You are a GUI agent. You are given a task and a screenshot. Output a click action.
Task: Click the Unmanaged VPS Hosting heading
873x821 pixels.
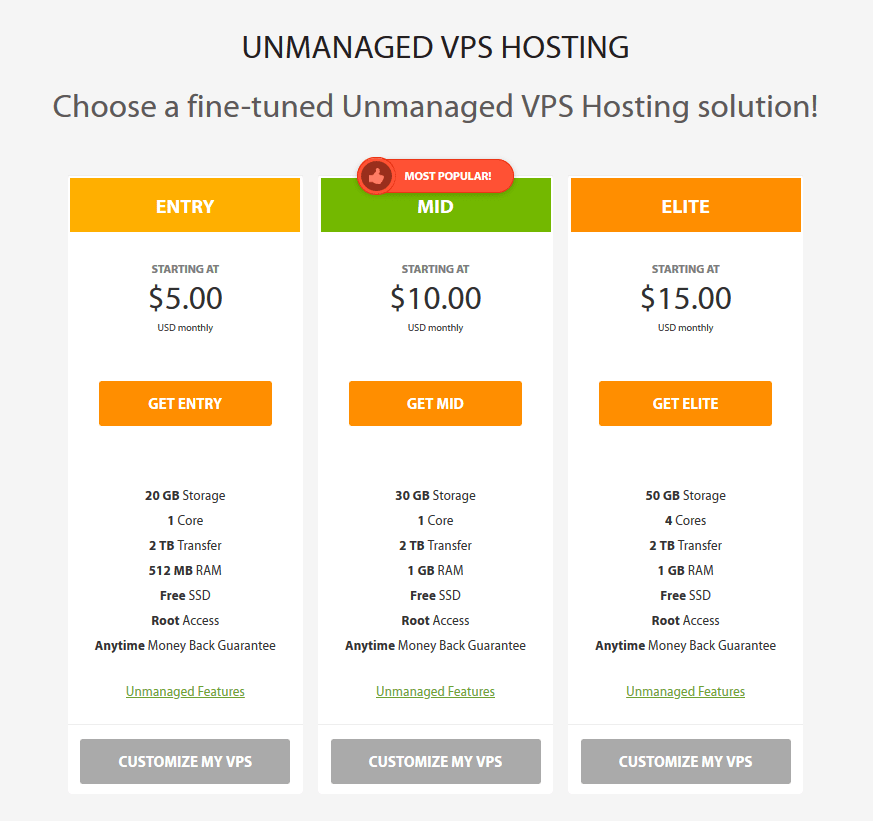(x=435, y=47)
